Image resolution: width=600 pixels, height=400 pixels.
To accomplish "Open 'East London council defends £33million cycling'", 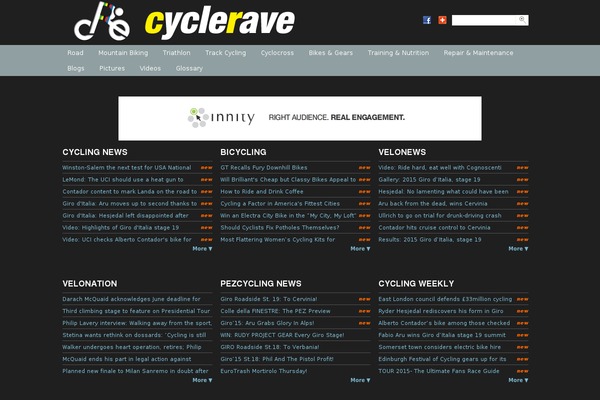I will click(x=445, y=299).
